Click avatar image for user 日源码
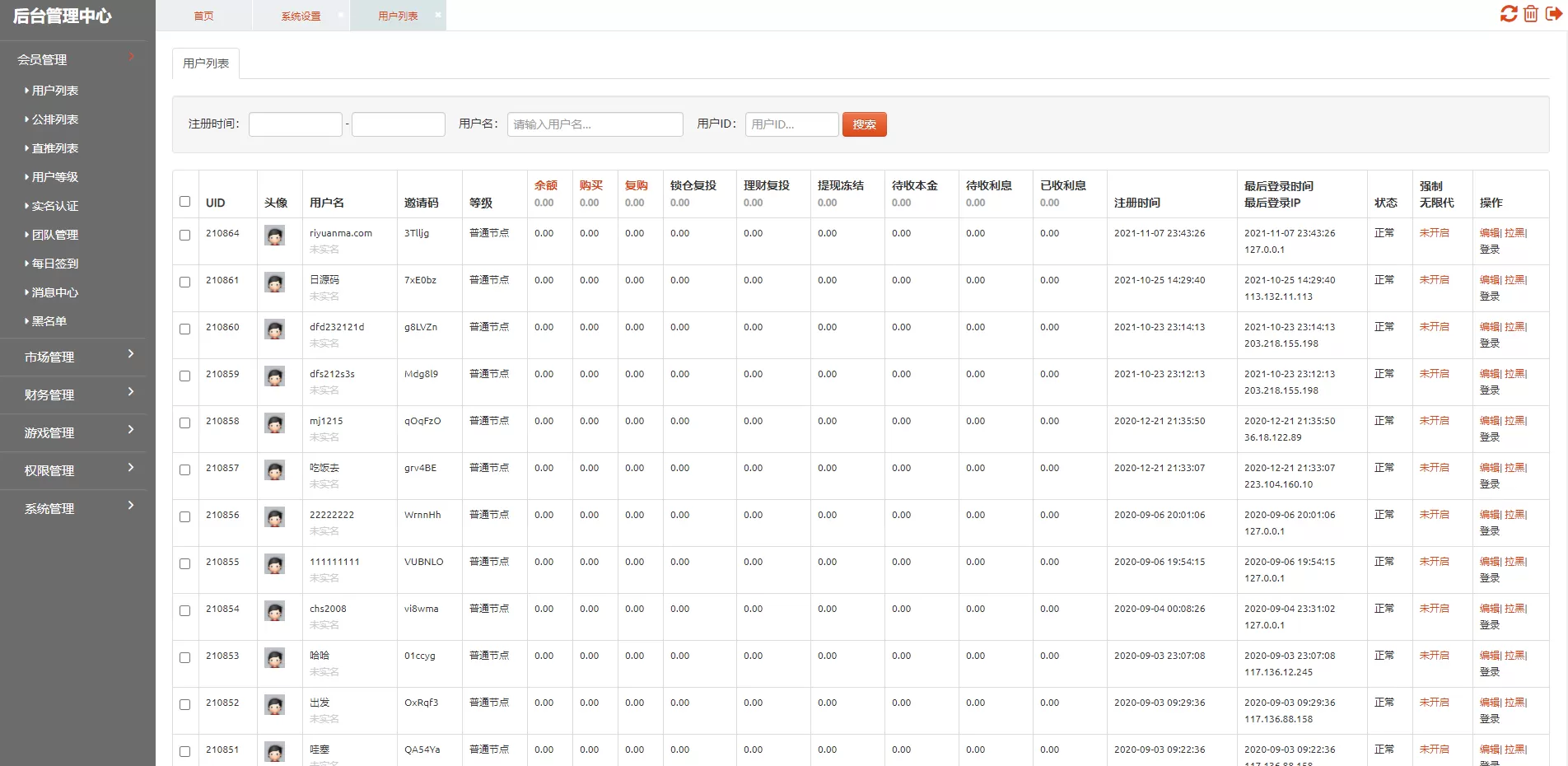Viewport: 1568px width, 766px height. pyautogui.click(x=275, y=283)
